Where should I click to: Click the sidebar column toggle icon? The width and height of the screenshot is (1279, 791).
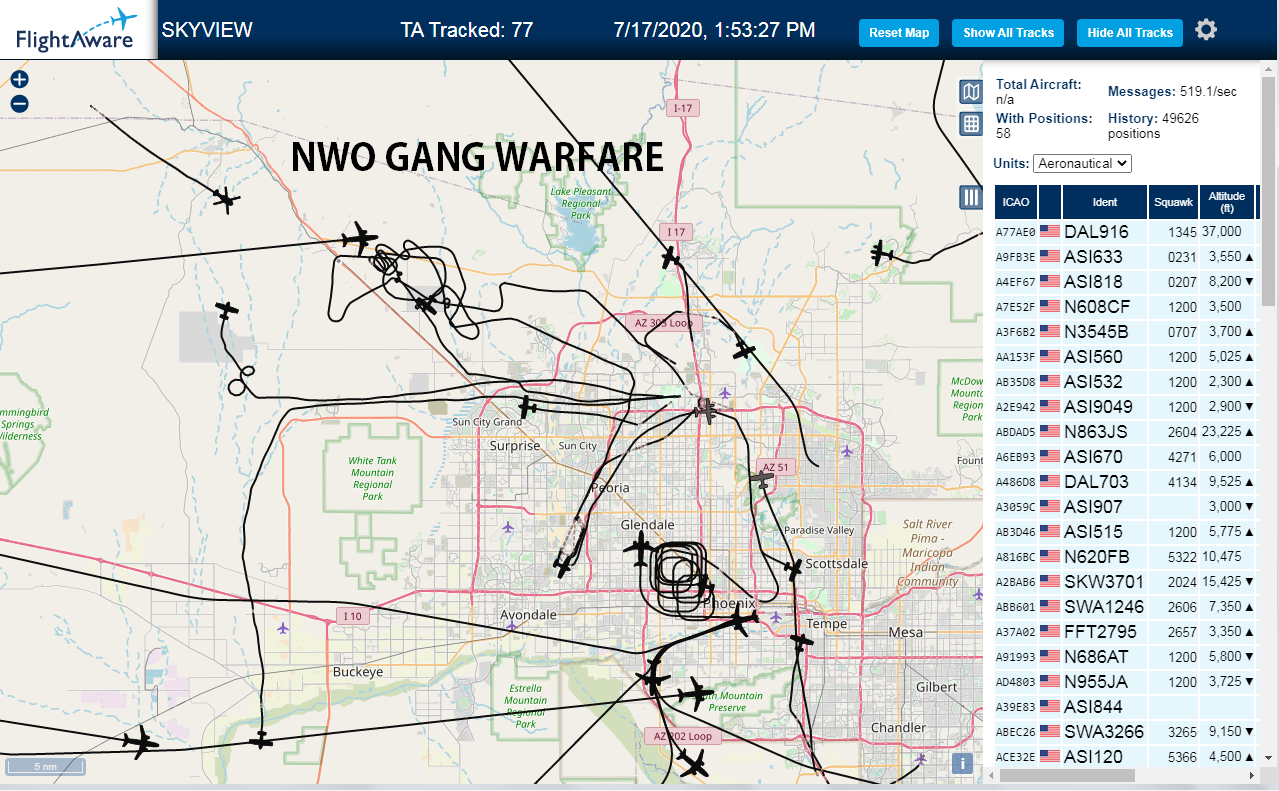click(x=971, y=197)
